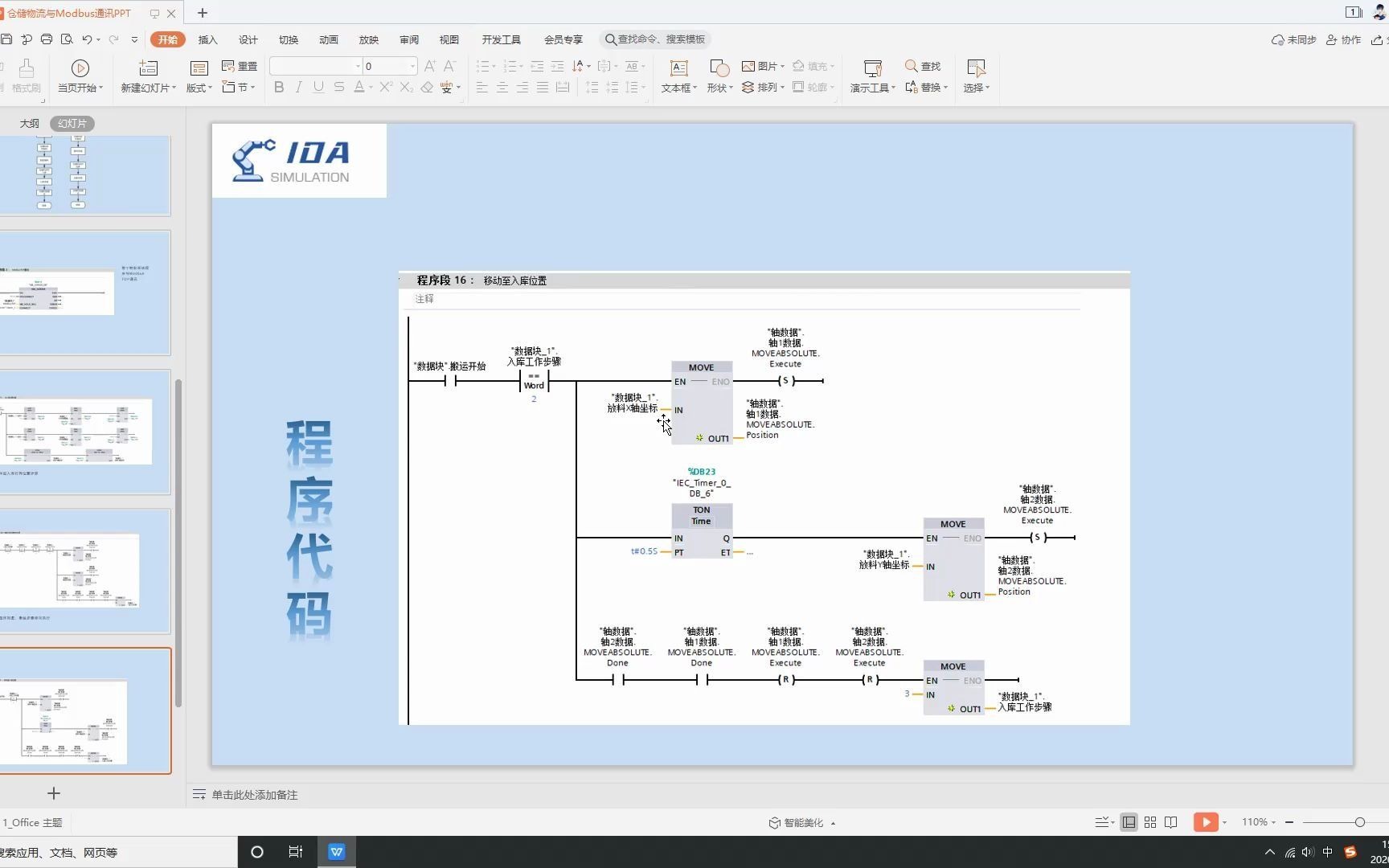Expand the font size dropdown
The image size is (1389, 868).
point(413,66)
